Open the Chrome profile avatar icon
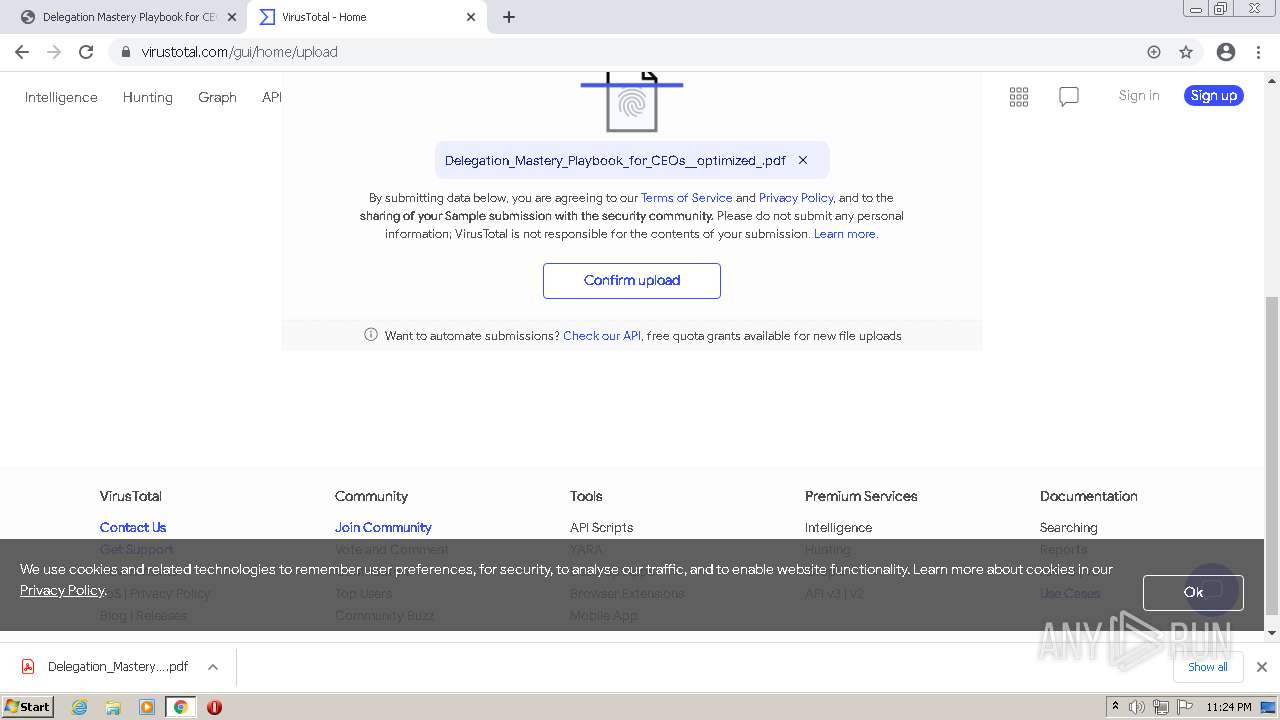 [1226, 52]
